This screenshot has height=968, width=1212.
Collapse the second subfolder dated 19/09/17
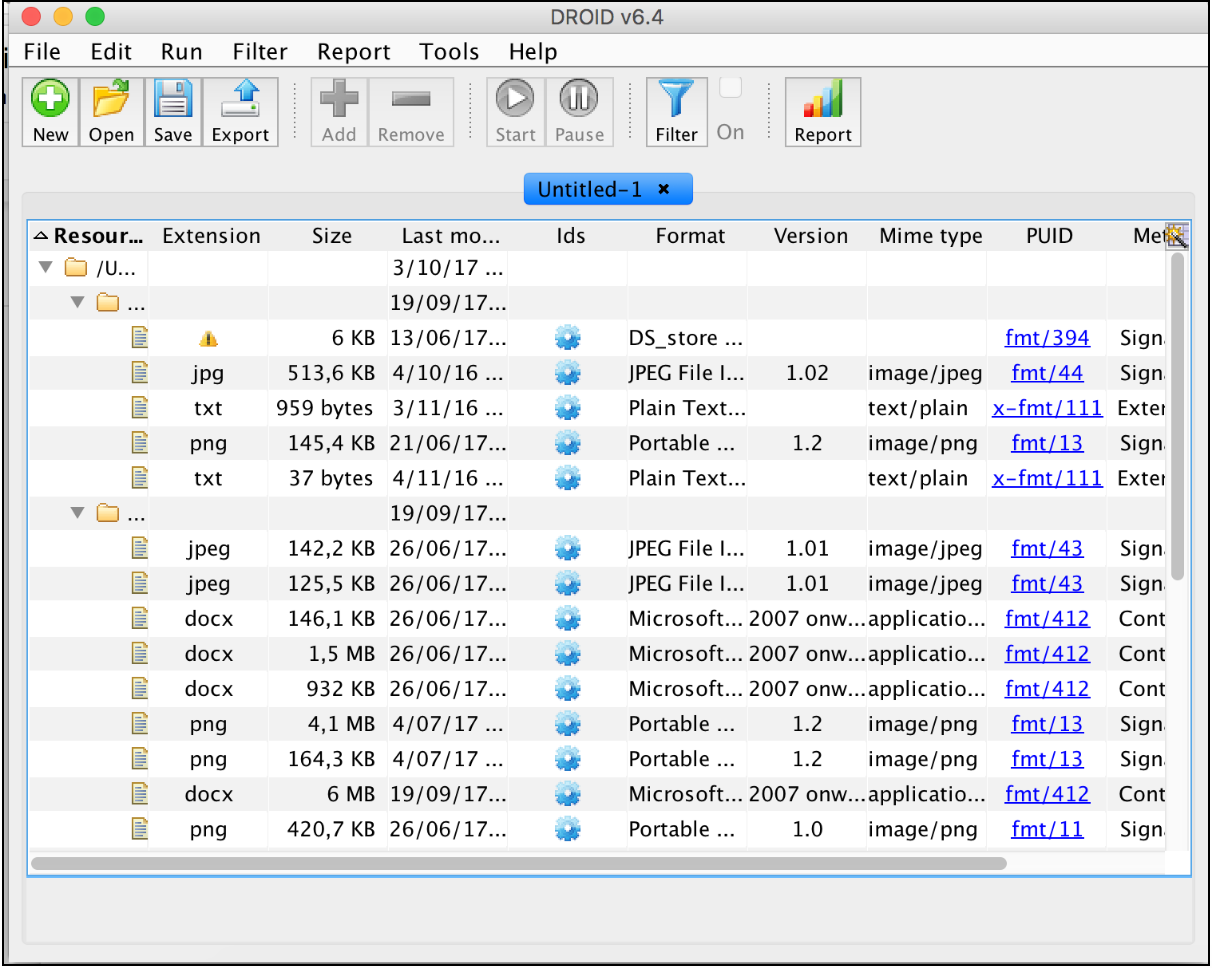click(77, 514)
